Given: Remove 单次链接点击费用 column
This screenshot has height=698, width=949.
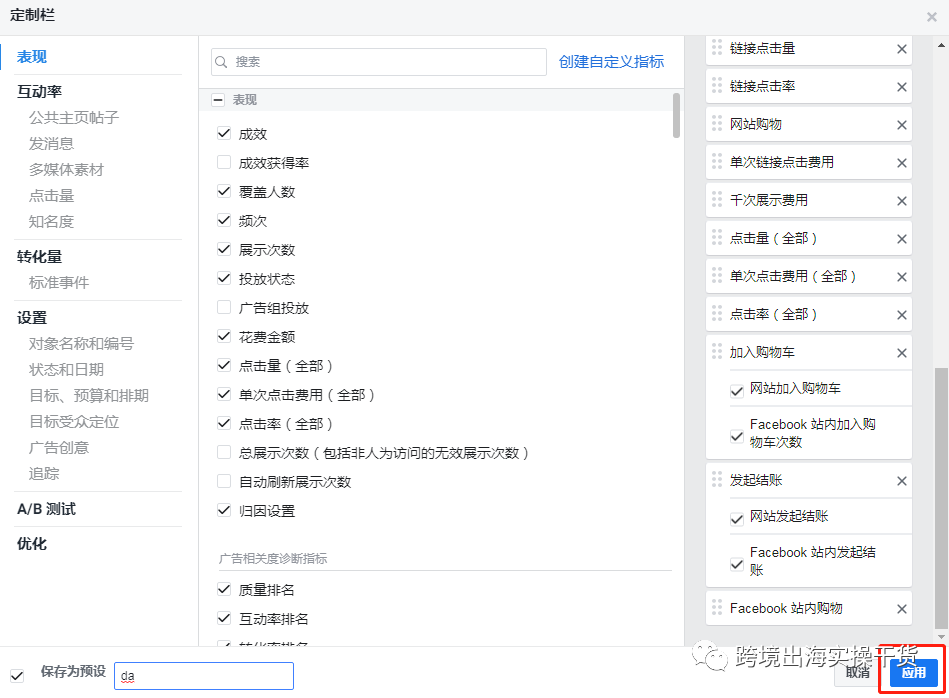Looking at the screenshot, I should [x=901, y=161].
